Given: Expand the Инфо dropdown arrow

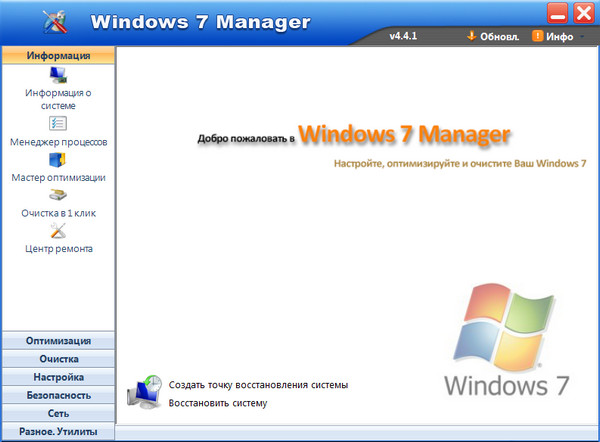Looking at the screenshot, I should [x=582, y=37].
